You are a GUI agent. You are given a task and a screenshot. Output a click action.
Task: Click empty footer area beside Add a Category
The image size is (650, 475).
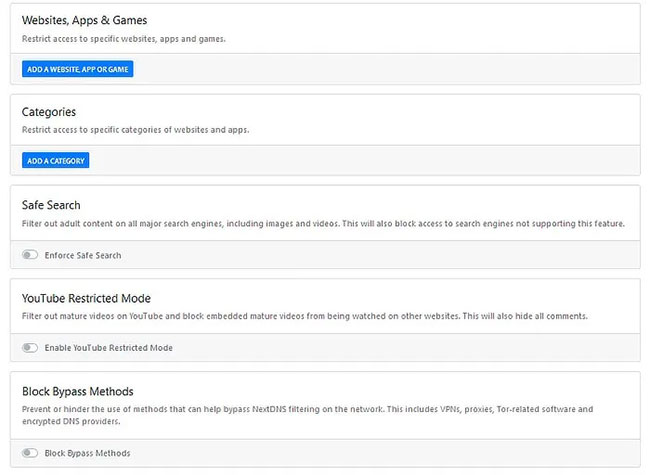pyautogui.click(x=365, y=160)
